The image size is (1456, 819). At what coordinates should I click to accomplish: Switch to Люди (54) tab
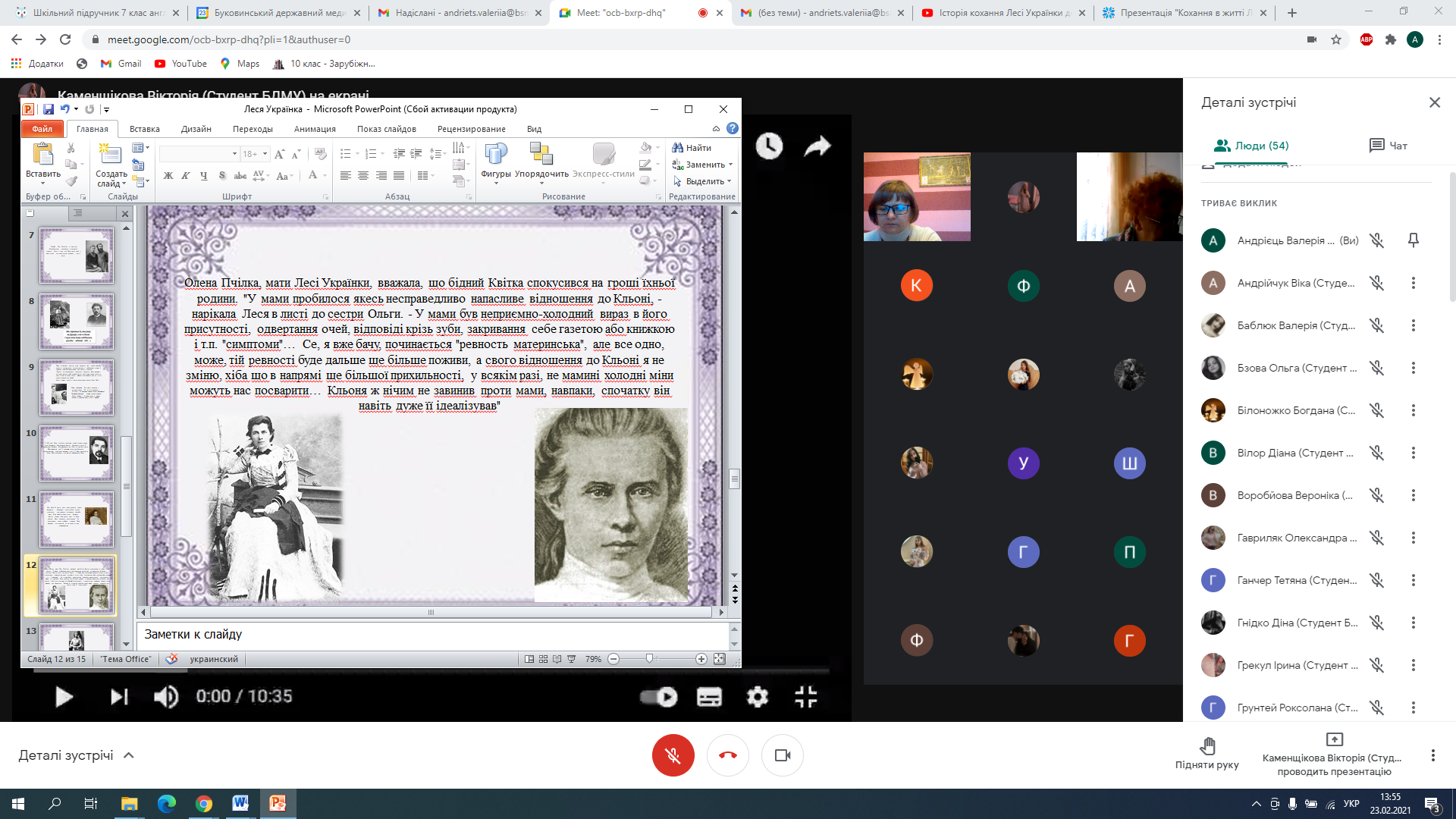click(x=1251, y=146)
